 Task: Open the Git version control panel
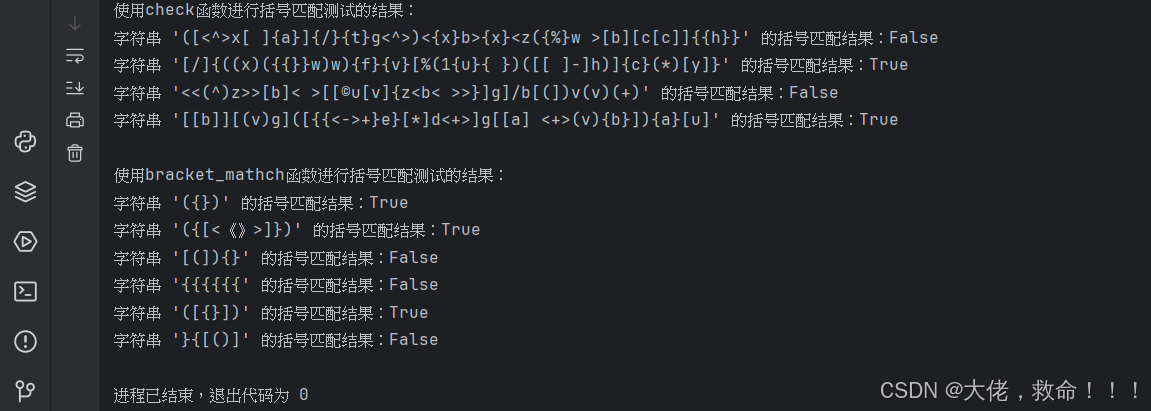pyautogui.click(x=26, y=390)
